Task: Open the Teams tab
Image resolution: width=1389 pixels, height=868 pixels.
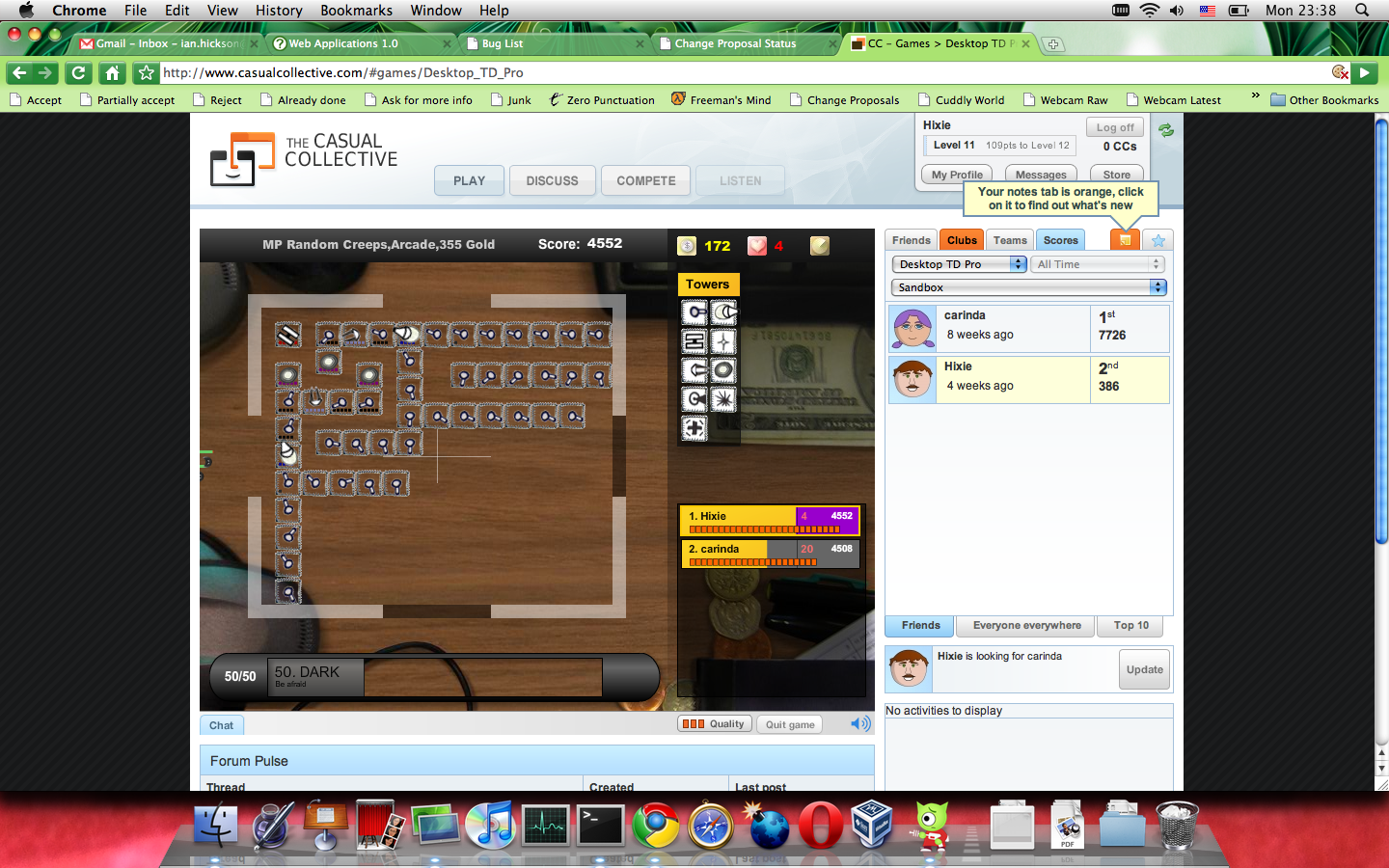Action: click(x=1010, y=240)
